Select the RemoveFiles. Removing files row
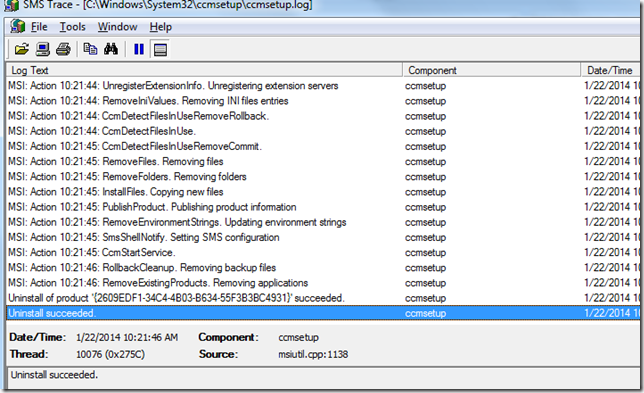 click(x=323, y=162)
